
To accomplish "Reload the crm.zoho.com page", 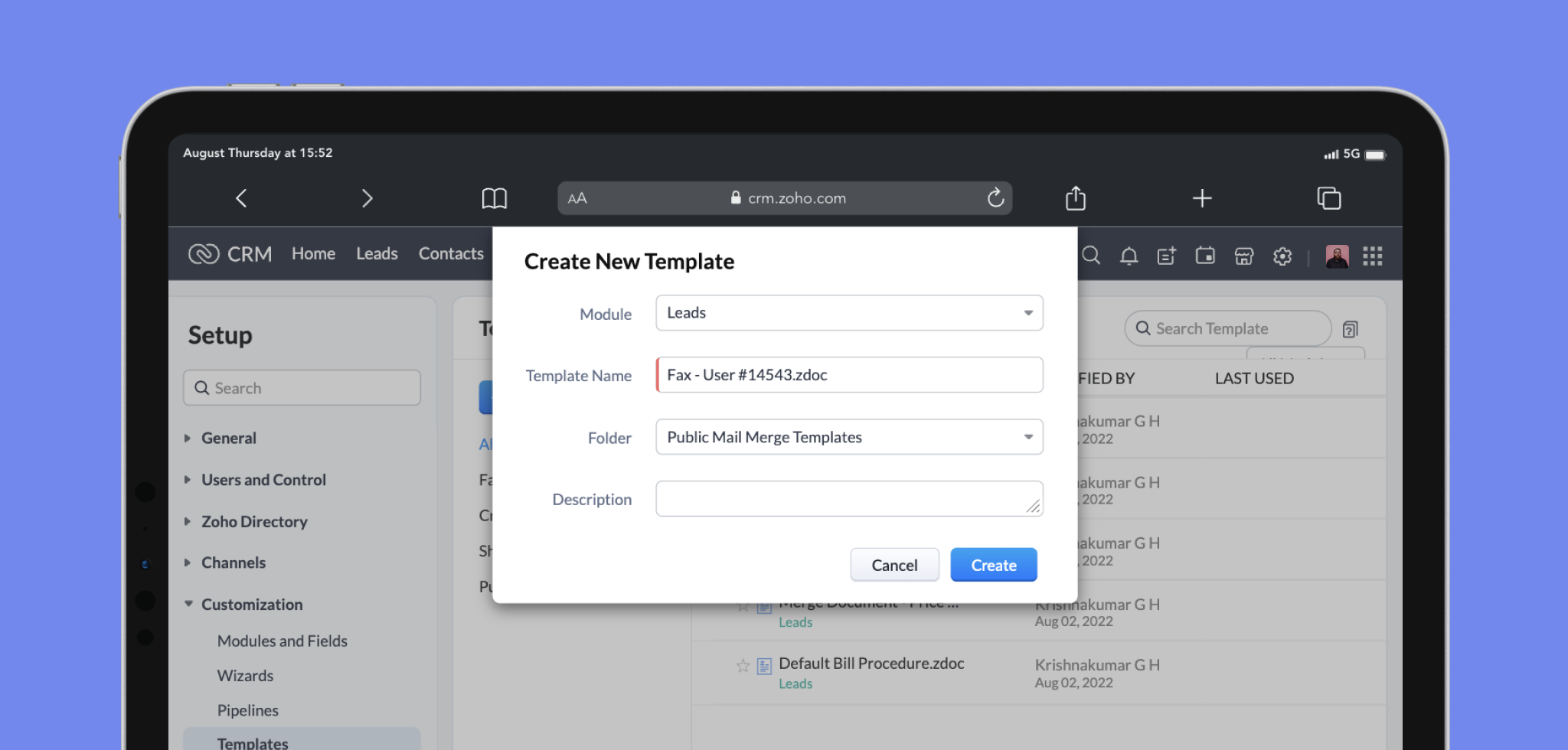I will 995,198.
